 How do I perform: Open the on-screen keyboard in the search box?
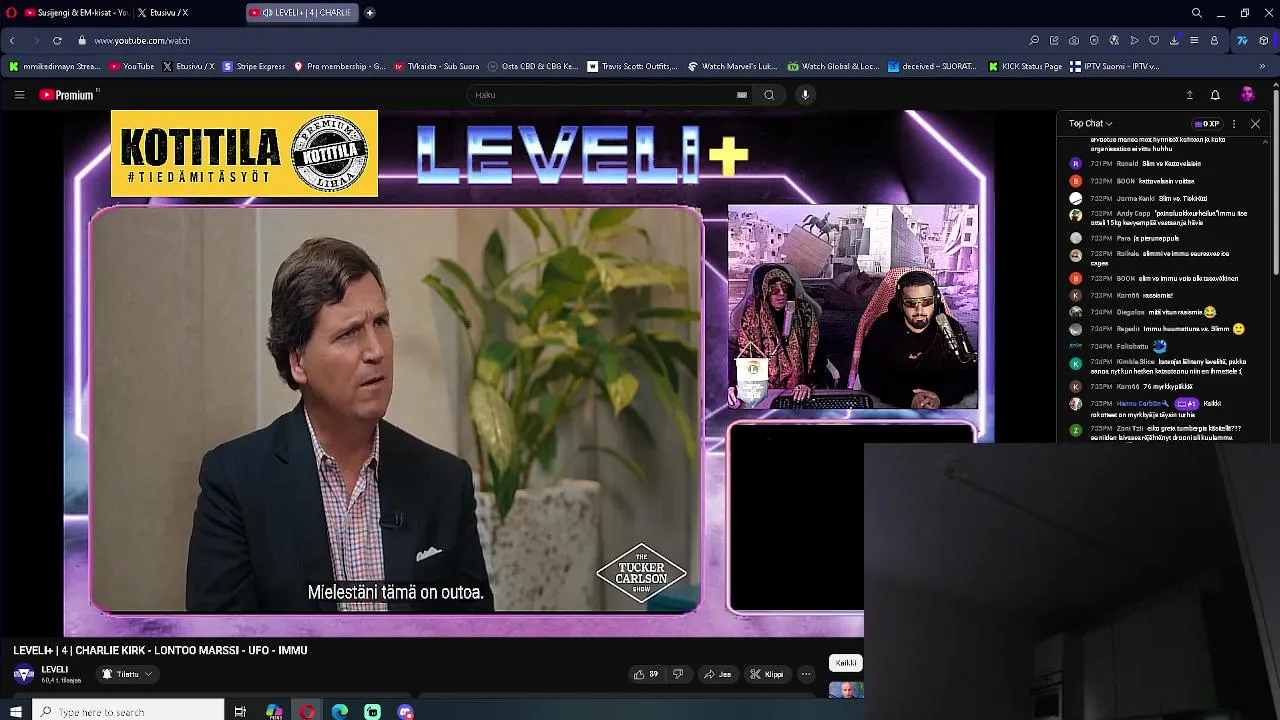(742, 95)
